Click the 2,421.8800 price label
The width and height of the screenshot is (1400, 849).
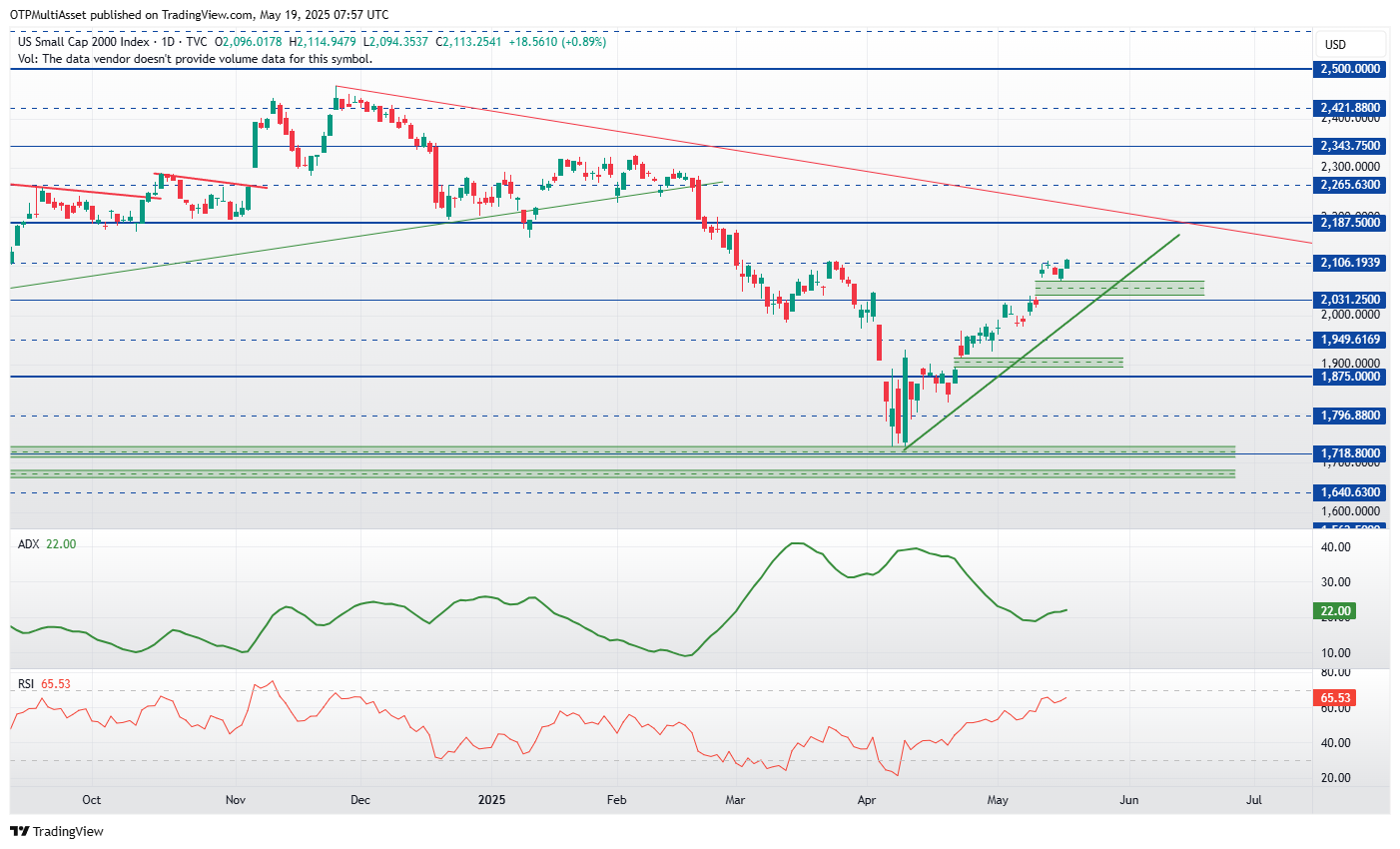point(1350,108)
